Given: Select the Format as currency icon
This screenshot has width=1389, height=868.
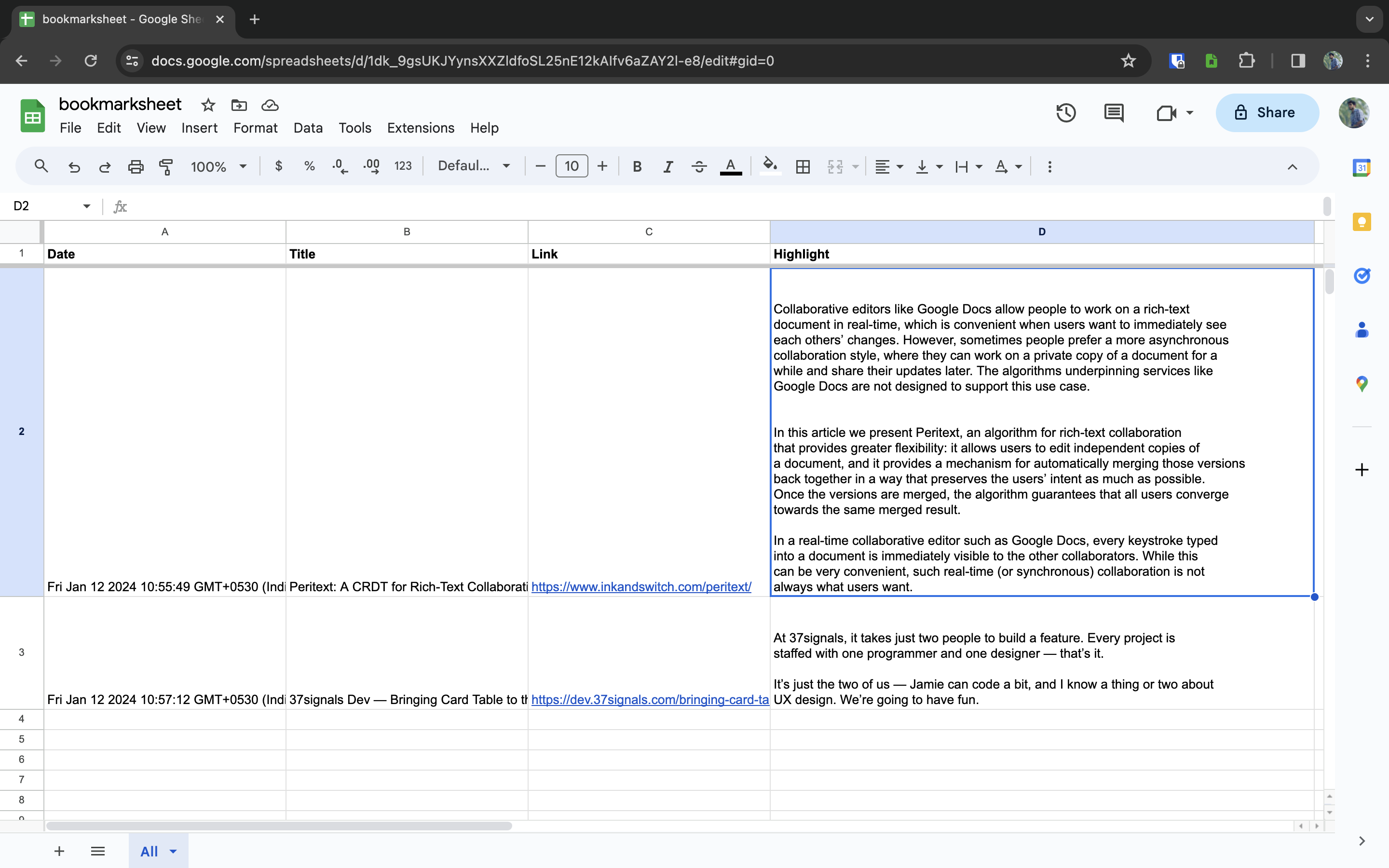Looking at the screenshot, I should pos(279,166).
